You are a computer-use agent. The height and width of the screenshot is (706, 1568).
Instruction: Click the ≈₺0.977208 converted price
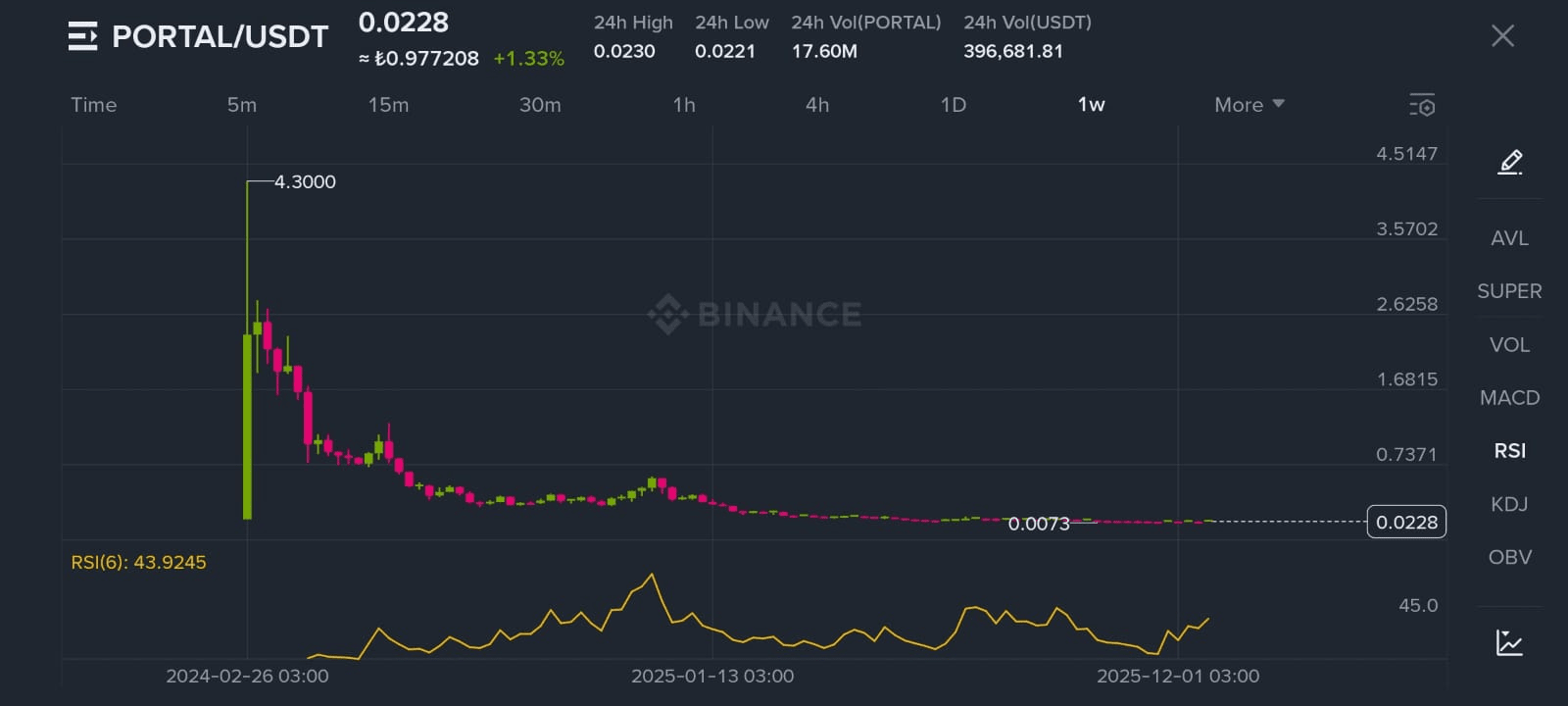click(x=418, y=59)
